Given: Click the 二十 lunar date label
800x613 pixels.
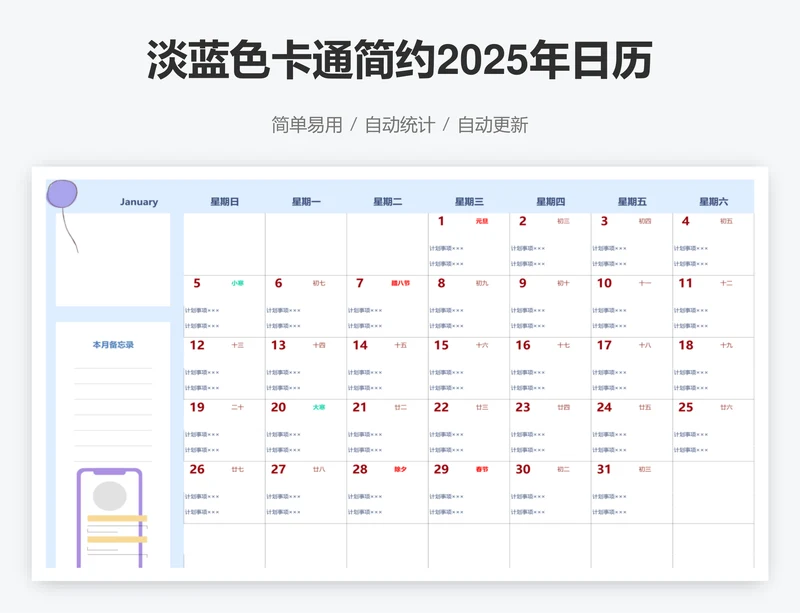Looking at the screenshot, I should (238, 407).
